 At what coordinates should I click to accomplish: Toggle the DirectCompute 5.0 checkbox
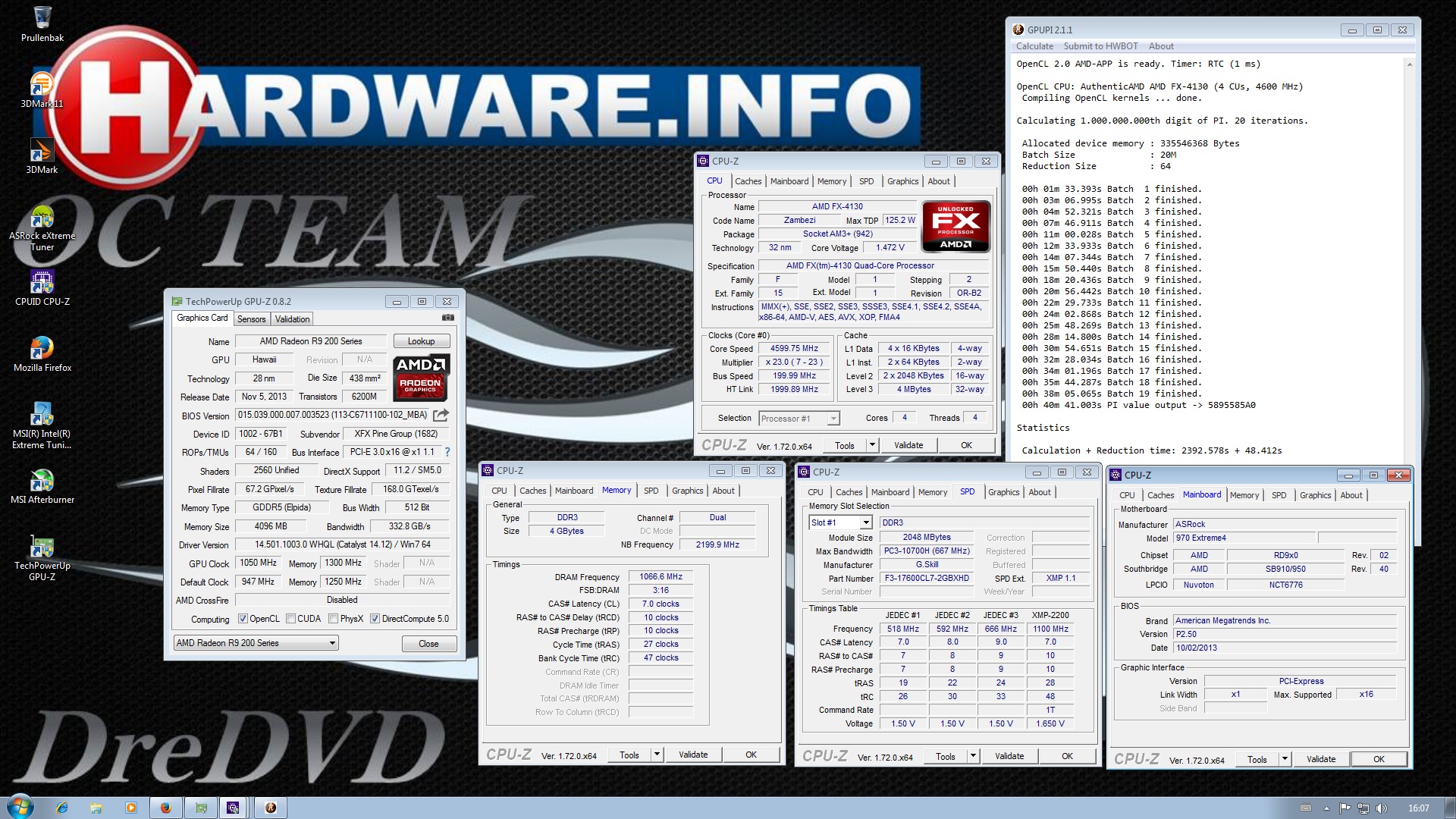click(x=375, y=619)
